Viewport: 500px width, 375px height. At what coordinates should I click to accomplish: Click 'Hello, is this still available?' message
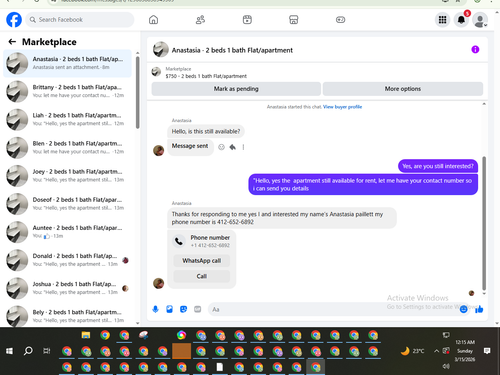206,132
